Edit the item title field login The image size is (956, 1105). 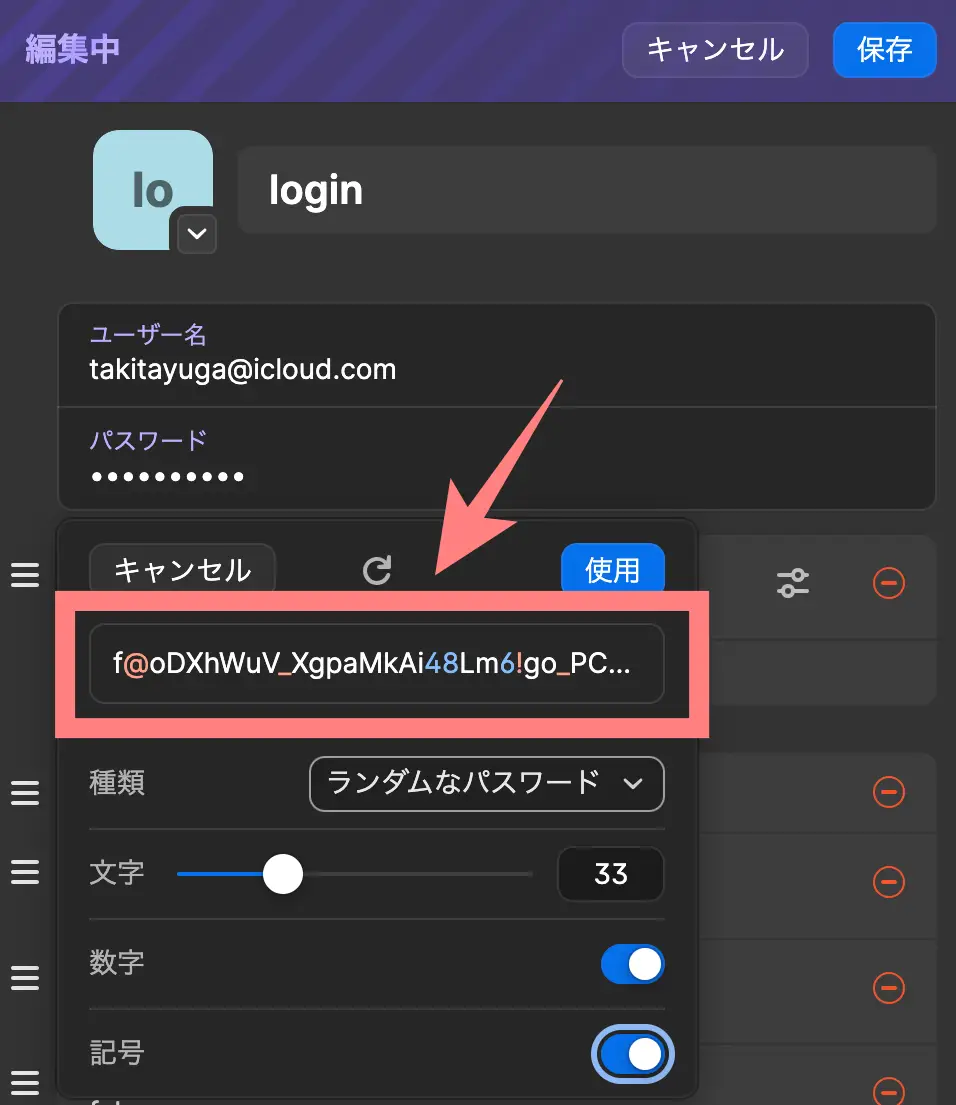[587, 190]
